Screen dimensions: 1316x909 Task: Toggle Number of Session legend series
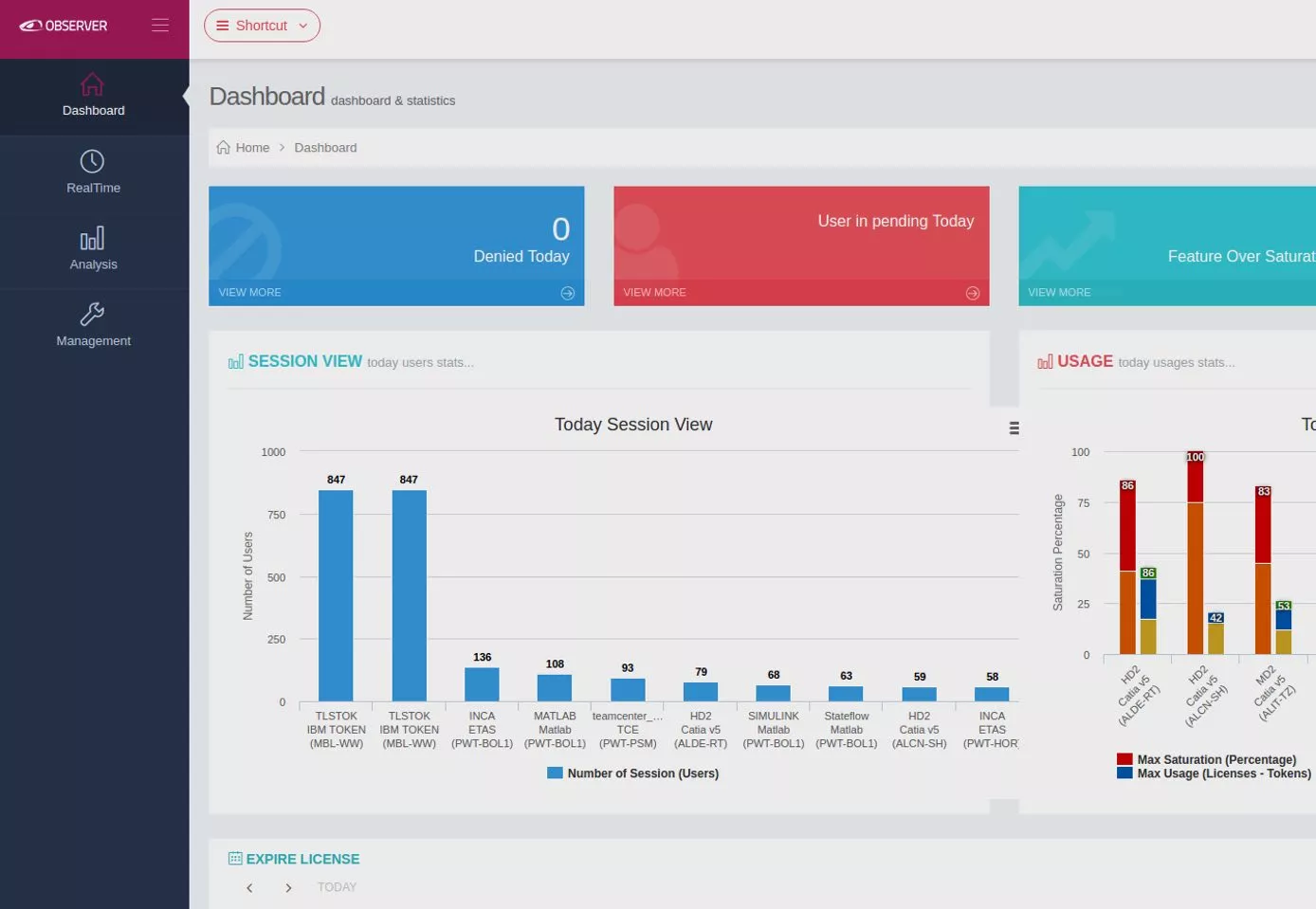click(x=633, y=773)
